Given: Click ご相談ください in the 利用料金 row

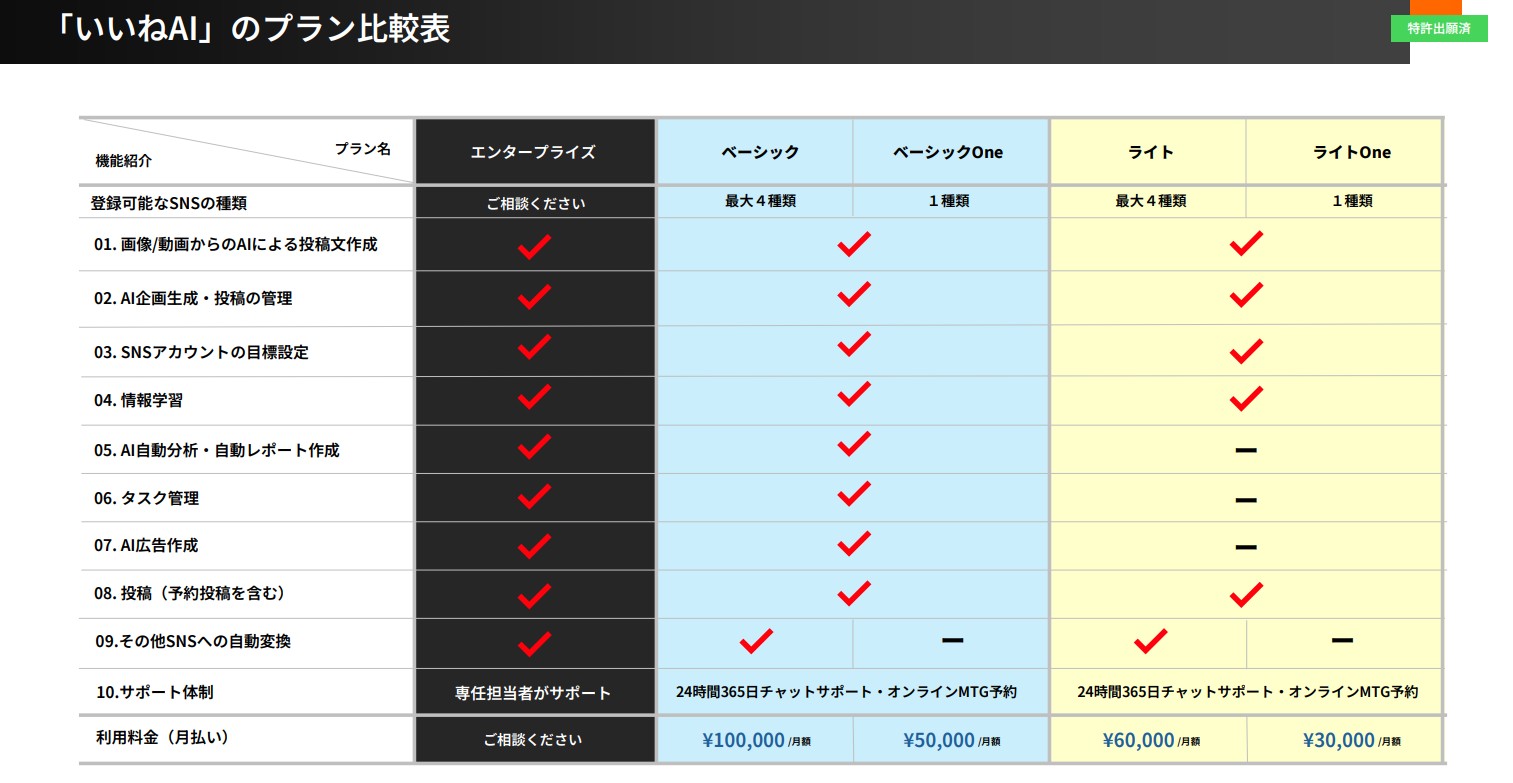Looking at the screenshot, I should (533, 741).
